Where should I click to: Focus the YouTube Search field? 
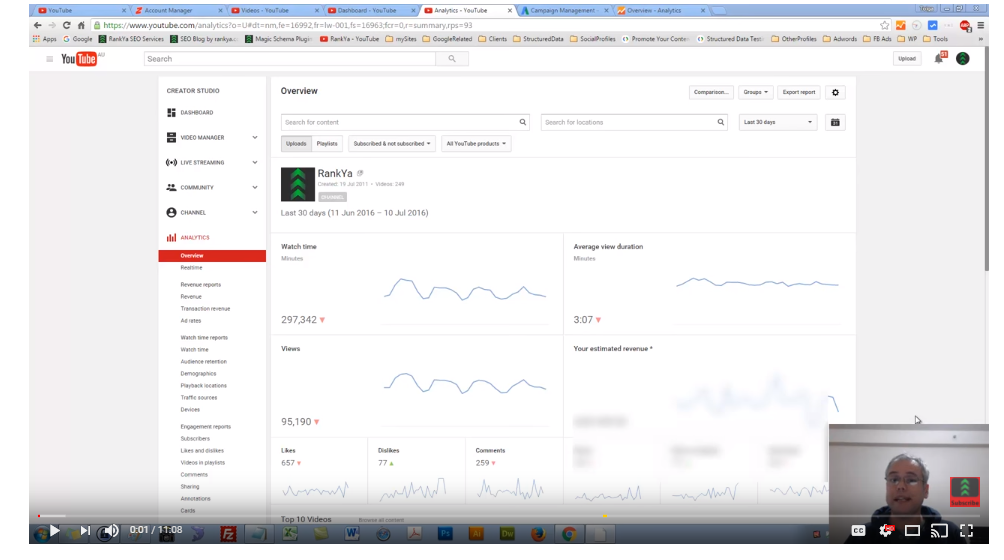[x=290, y=59]
